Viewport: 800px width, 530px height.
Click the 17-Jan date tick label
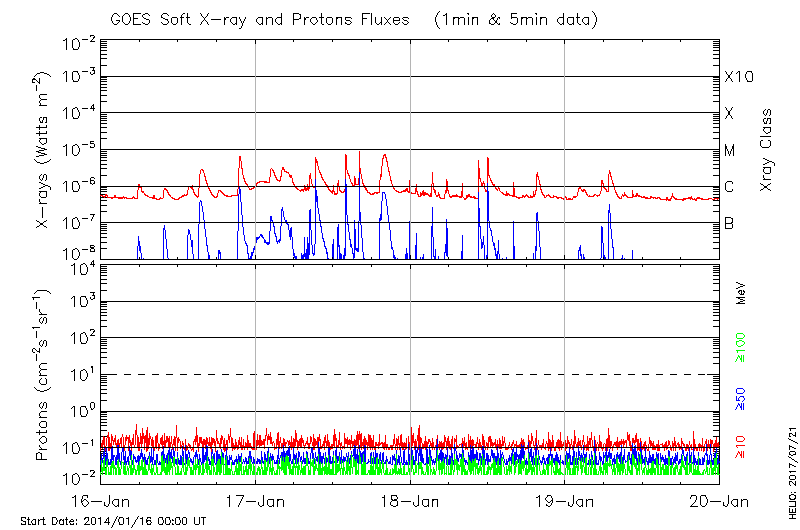(256, 502)
